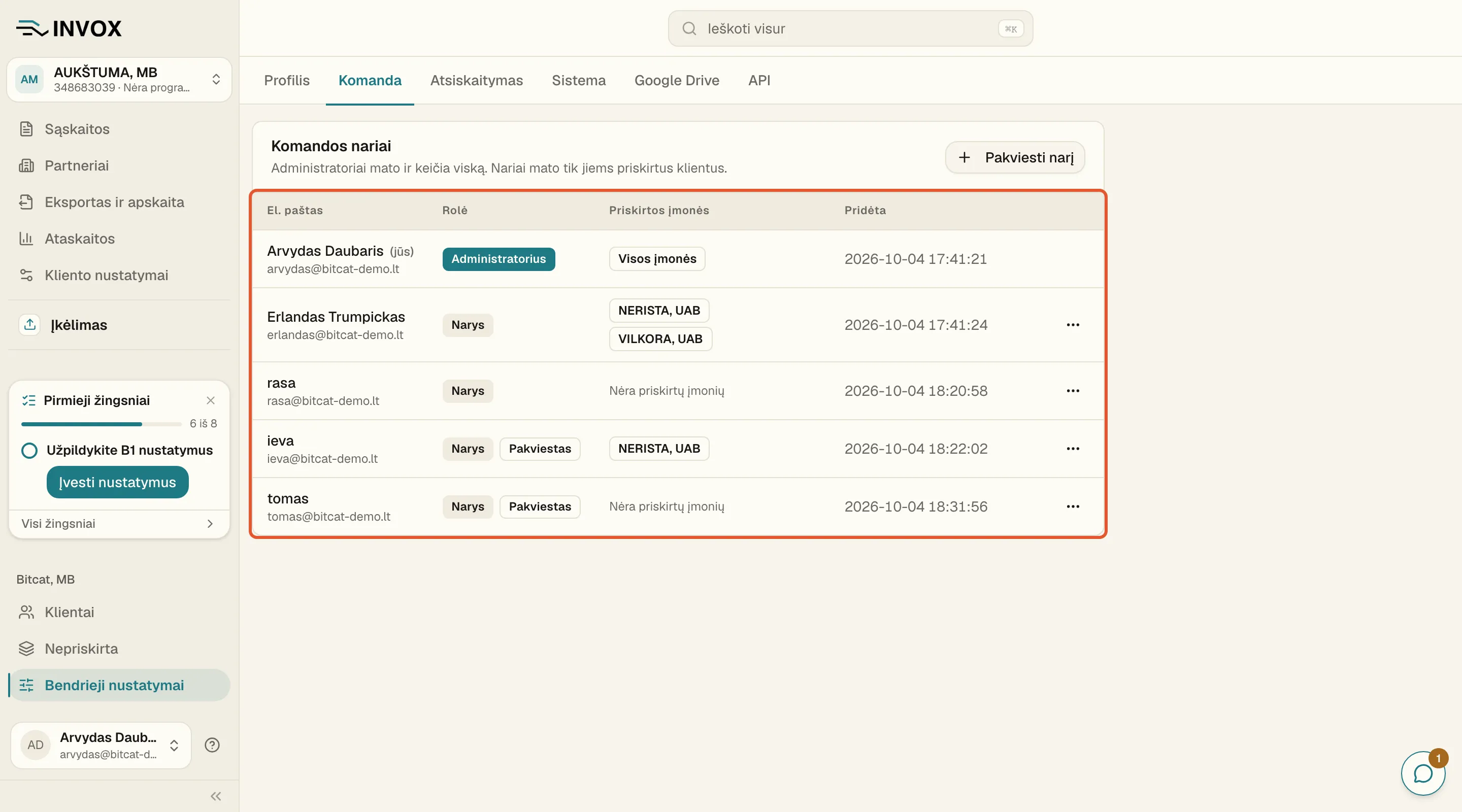This screenshot has width=1462, height=812.
Task: Open the Nepriskirta layers icon
Action: [26, 649]
